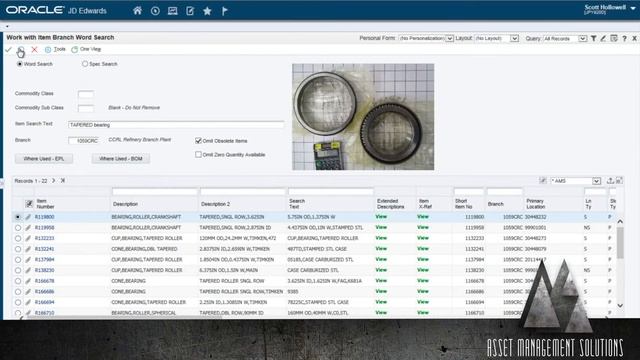
Task: Click the Find icon beside the checkmark
Action: pyautogui.click(x=21, y=50)
